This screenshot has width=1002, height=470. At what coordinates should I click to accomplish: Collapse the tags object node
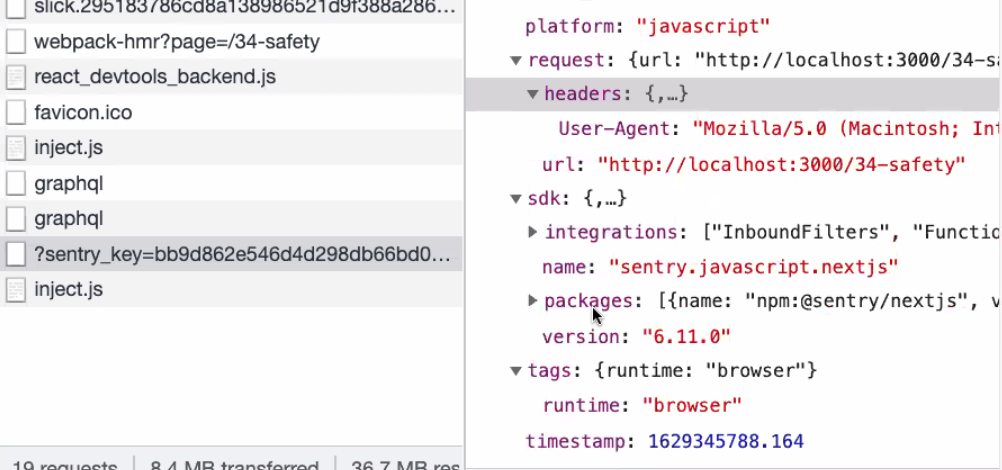coord(516,371)
